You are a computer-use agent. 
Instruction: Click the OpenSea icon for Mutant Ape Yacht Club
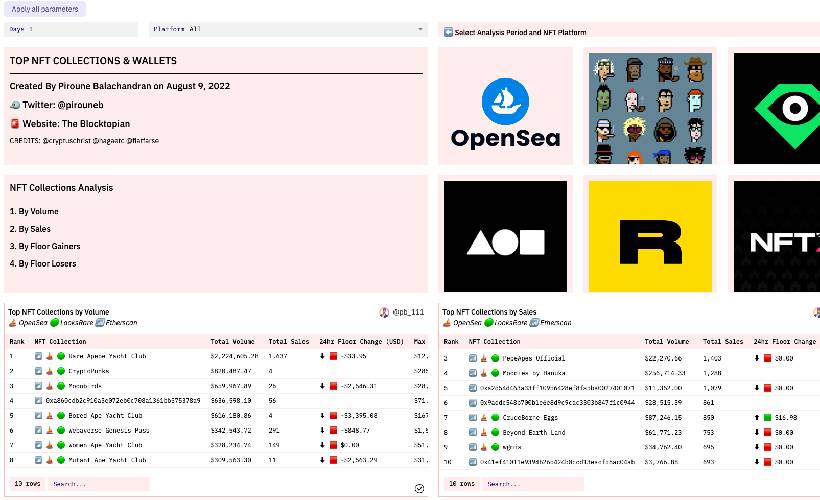[x=49, y=460]
